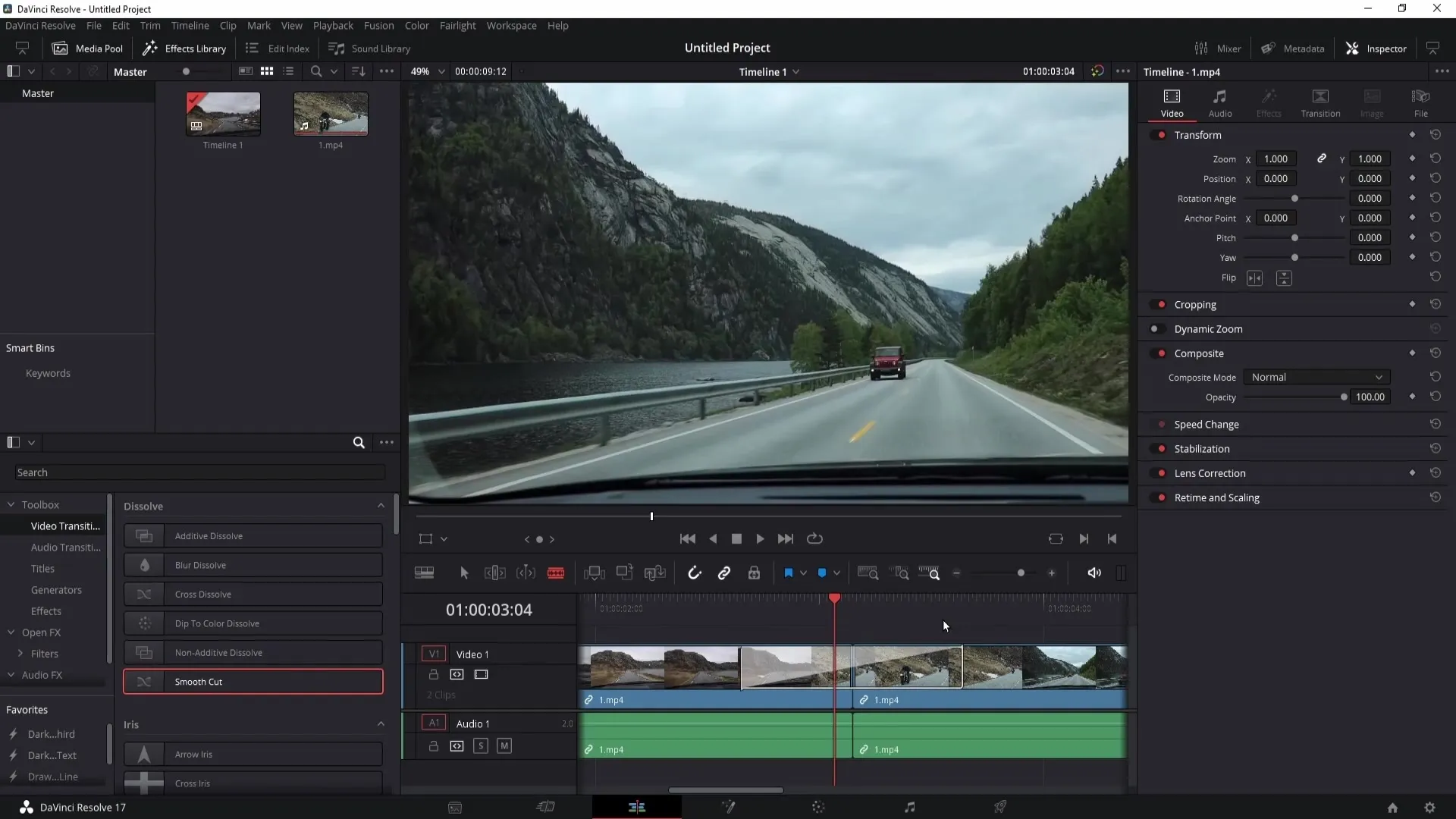The image size is (1456, 819).
Task: Open the Composite Mode dropdown
Action: point(1316,377)
